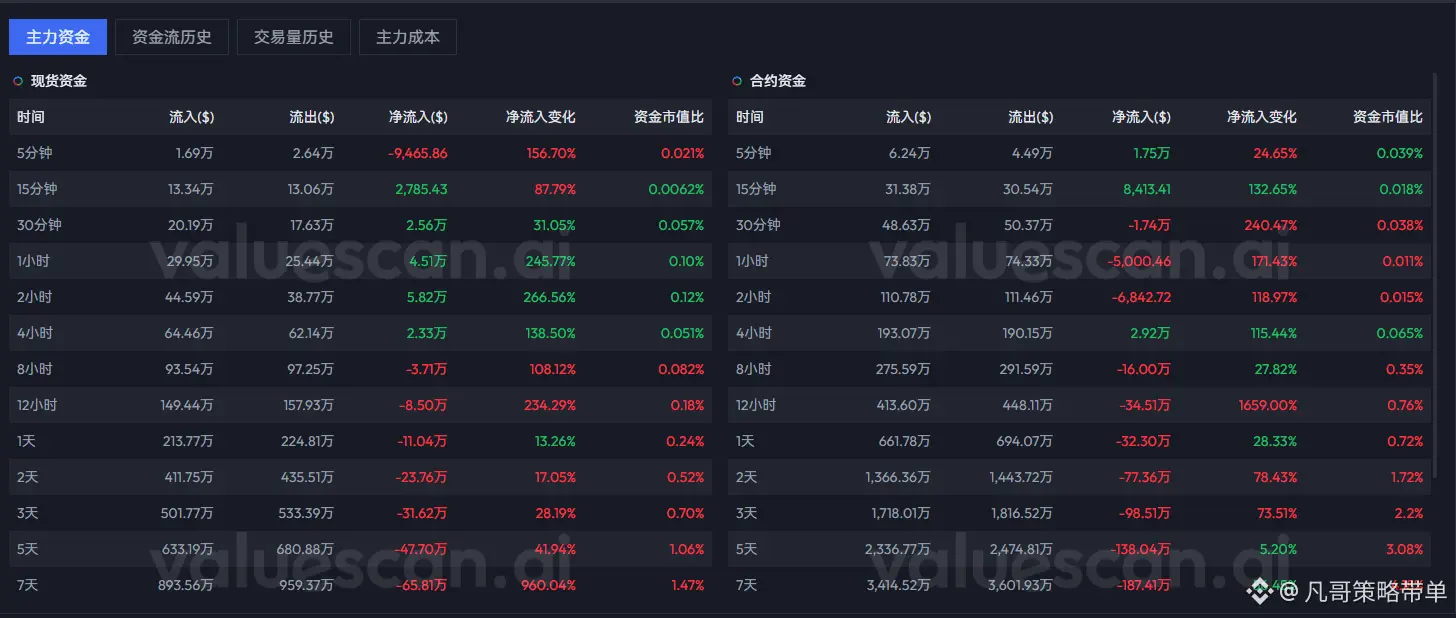Select the net inflow value 2,785.43

coord(421,189)
